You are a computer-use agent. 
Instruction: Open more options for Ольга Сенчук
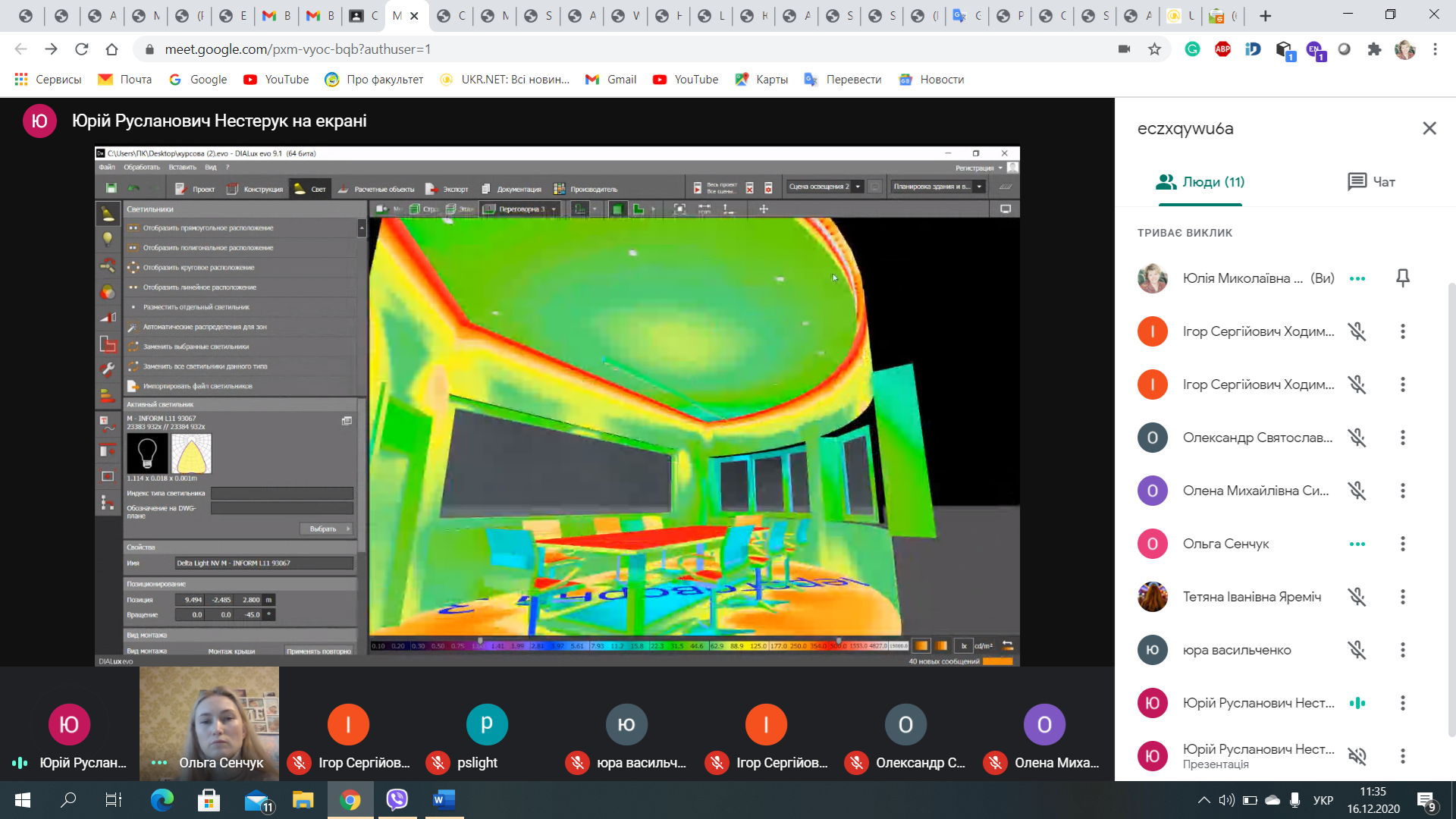[1402, 544]
